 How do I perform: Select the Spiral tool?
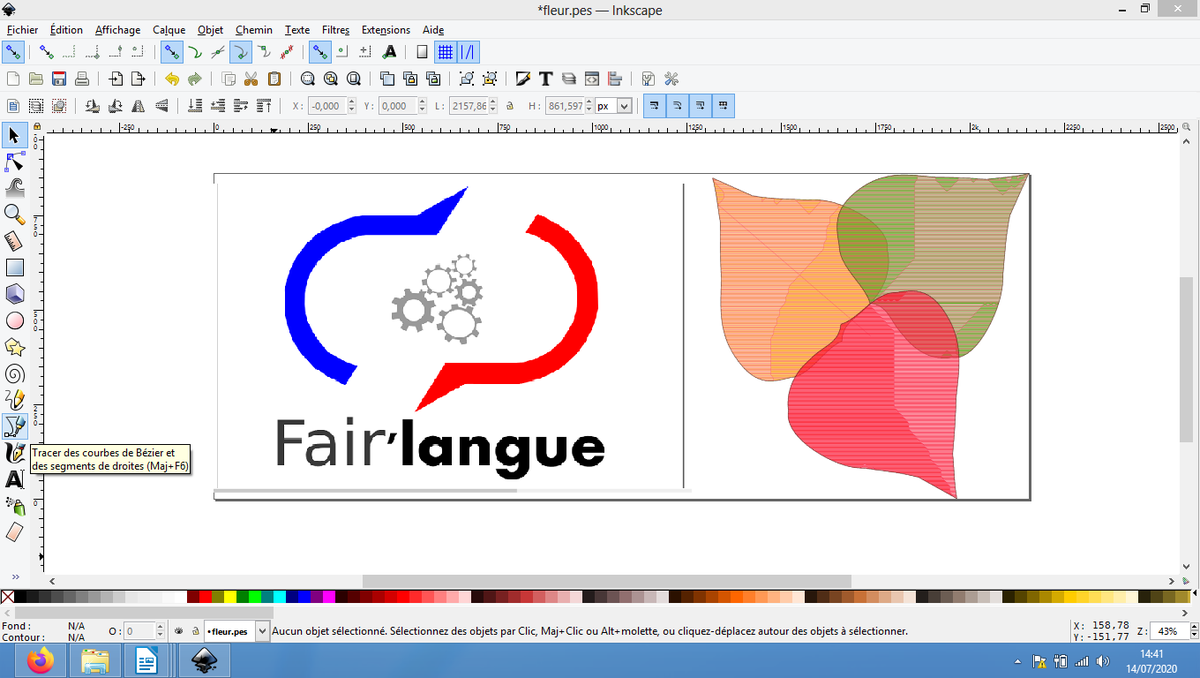(14, 374)
